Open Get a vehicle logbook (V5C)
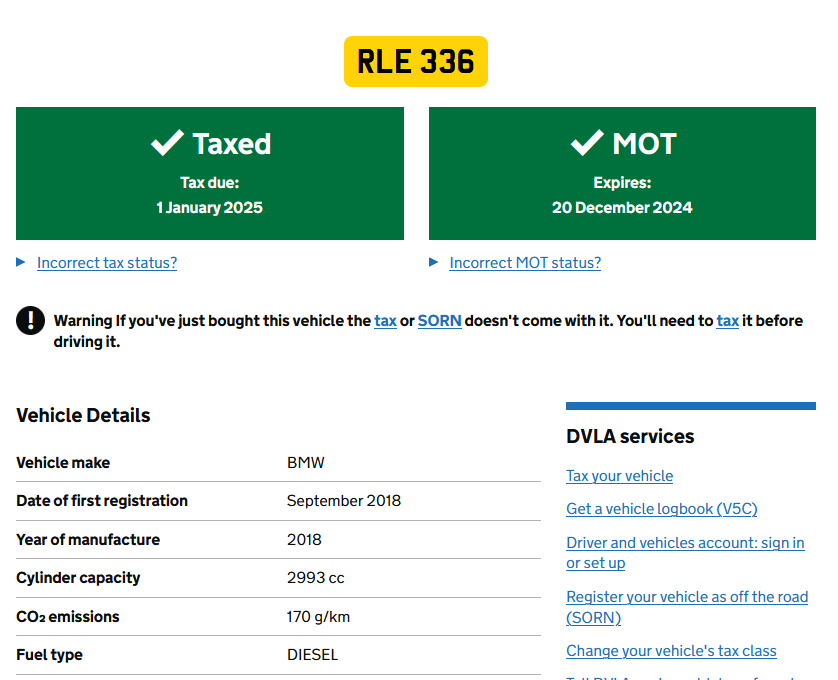 661,509
